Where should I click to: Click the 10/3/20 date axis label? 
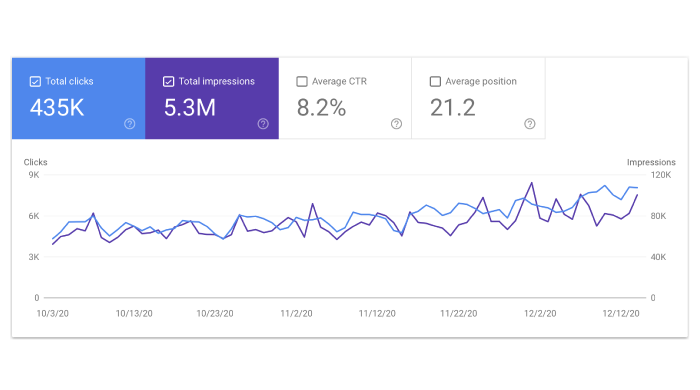coord(53,313)
